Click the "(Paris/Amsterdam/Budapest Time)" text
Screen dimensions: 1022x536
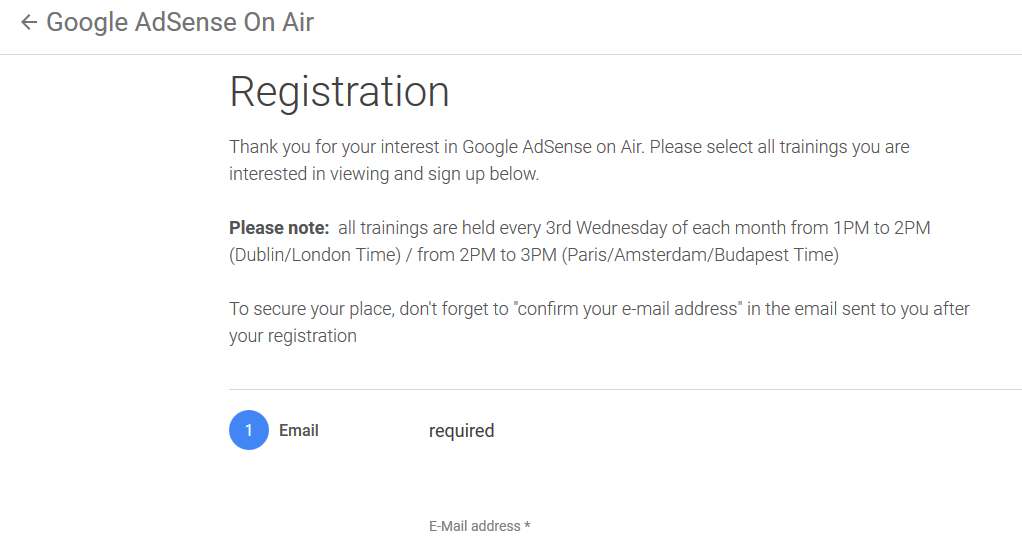tap(699, 255)
